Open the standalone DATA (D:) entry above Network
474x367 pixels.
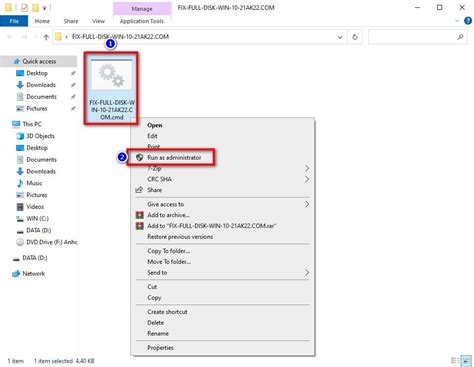pyautogui.click(x=35, y=258)
